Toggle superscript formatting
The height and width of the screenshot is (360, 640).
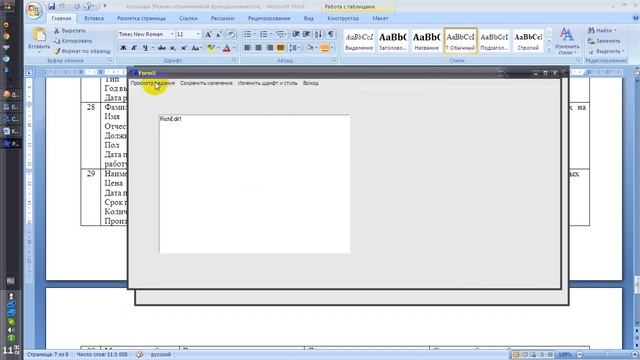point(184,48)
